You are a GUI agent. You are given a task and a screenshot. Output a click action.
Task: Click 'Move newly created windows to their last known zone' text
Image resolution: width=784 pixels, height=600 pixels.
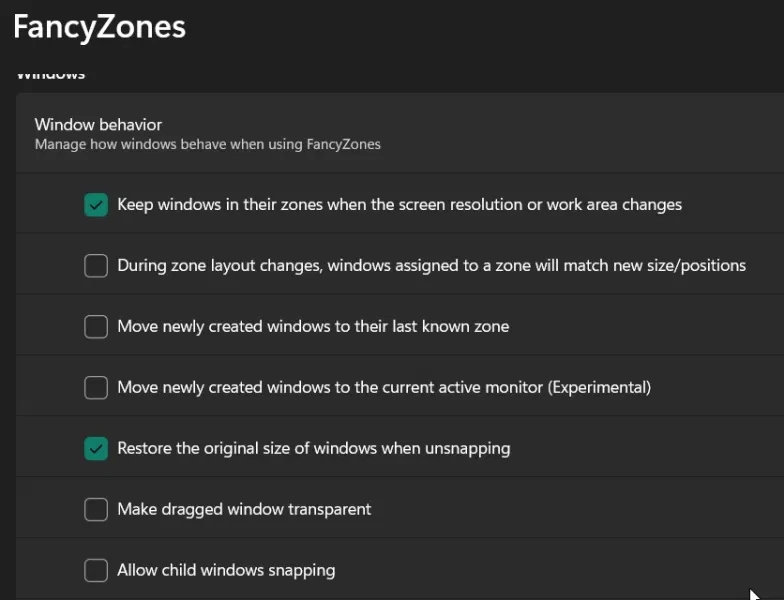[x=313, y=326]
